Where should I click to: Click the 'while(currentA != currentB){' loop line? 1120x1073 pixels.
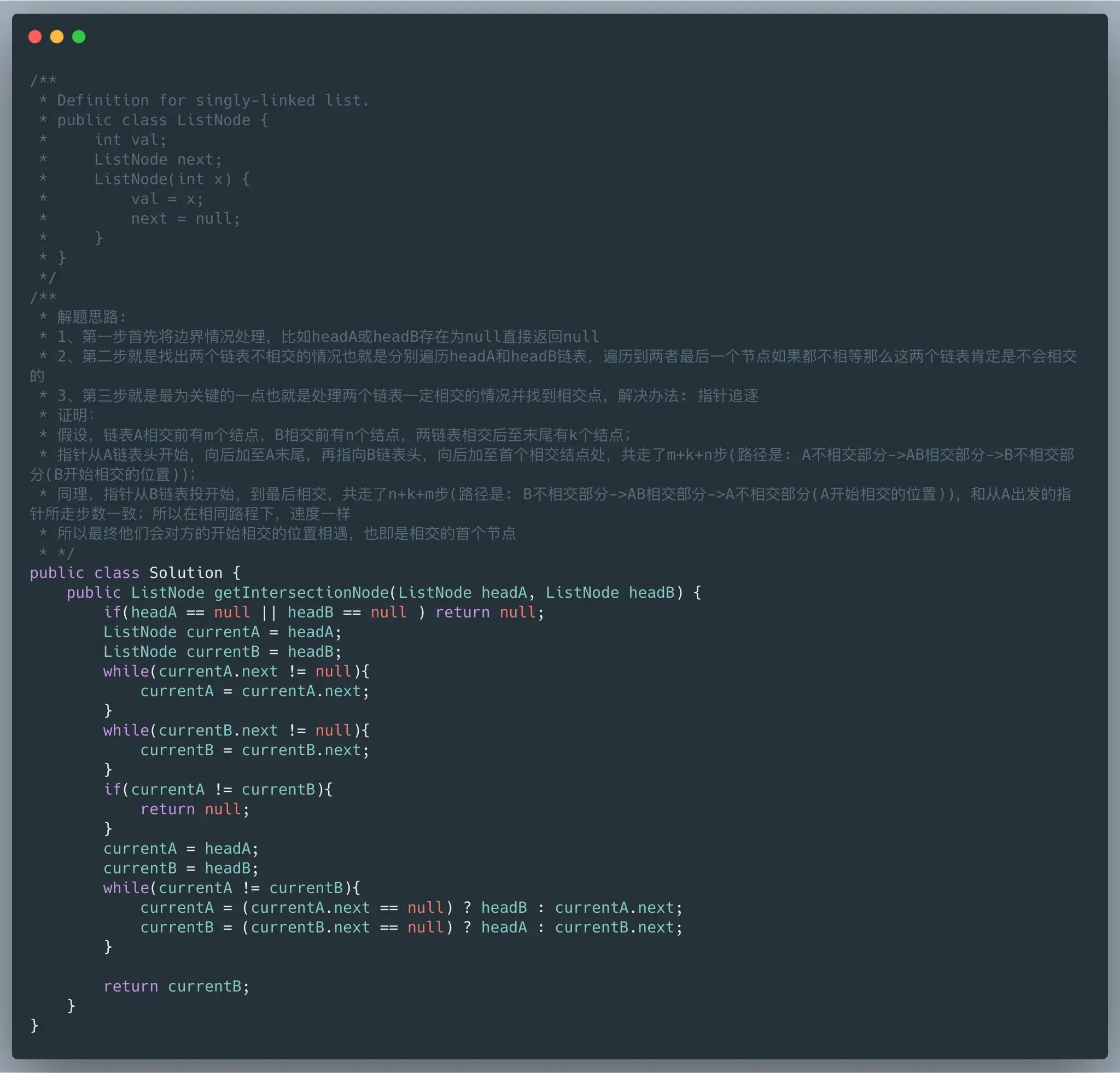click(x=231, y=888)
